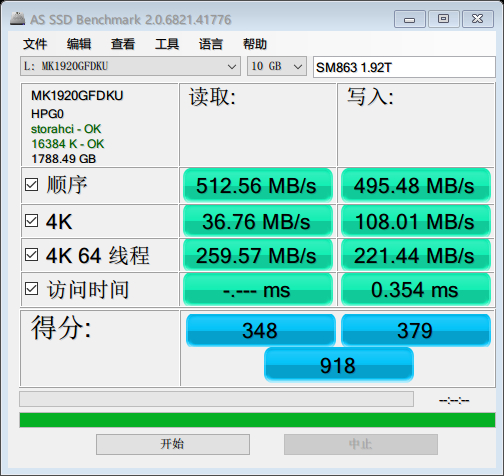
Task: Maximize the benchmark window
Action: pyautogui.click(x=443, y=19)
